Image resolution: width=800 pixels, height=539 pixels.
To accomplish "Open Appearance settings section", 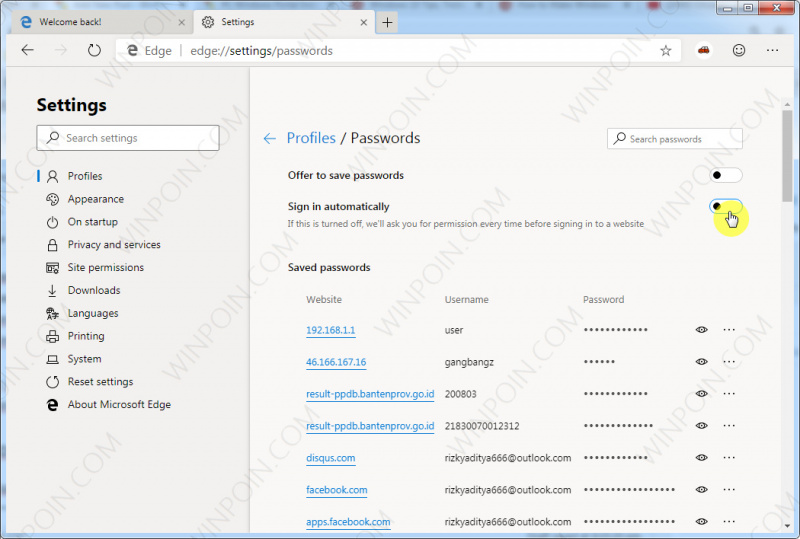I will (x=95, y=199).
